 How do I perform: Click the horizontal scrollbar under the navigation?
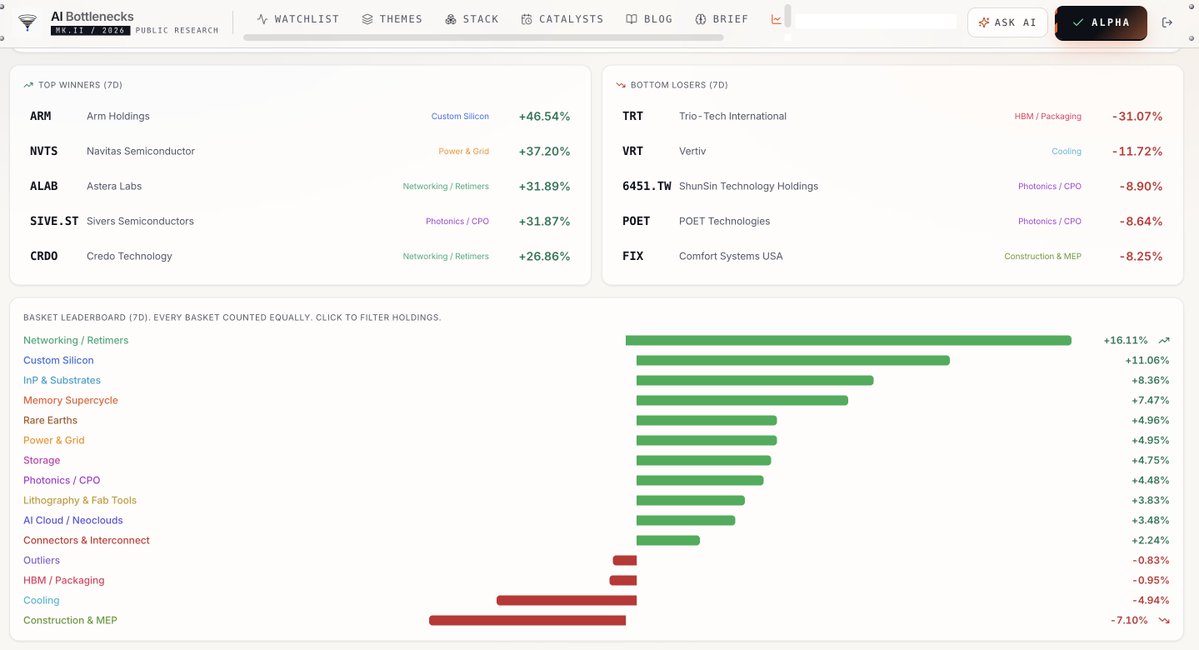[x=483, y=37]
